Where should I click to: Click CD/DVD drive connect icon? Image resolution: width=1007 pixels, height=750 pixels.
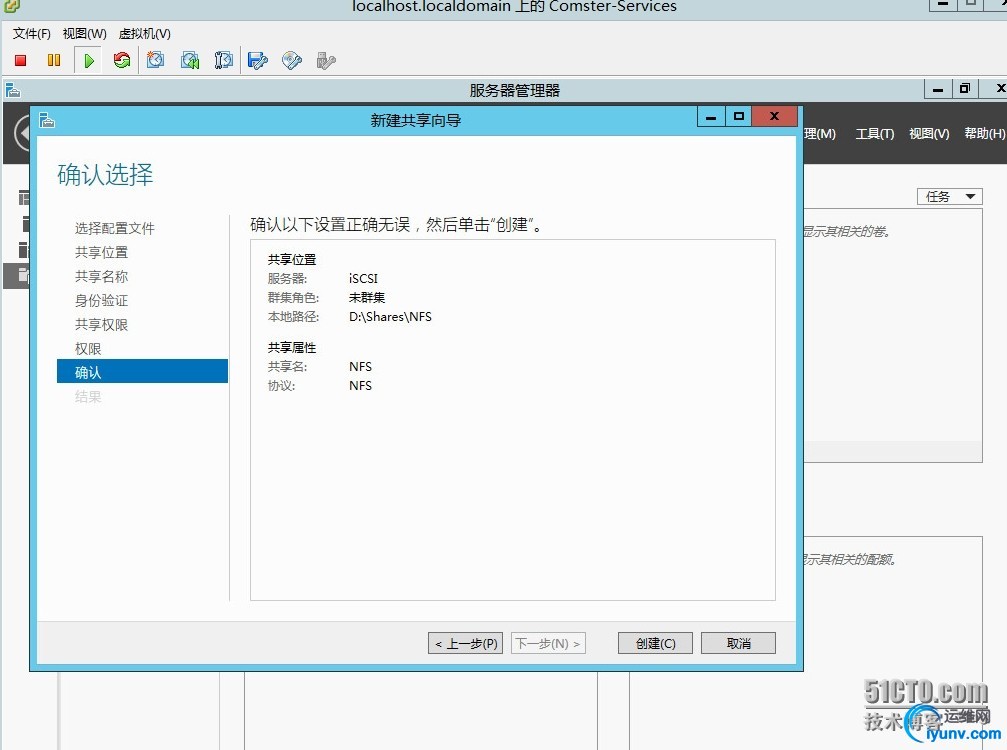coord(292,60)
